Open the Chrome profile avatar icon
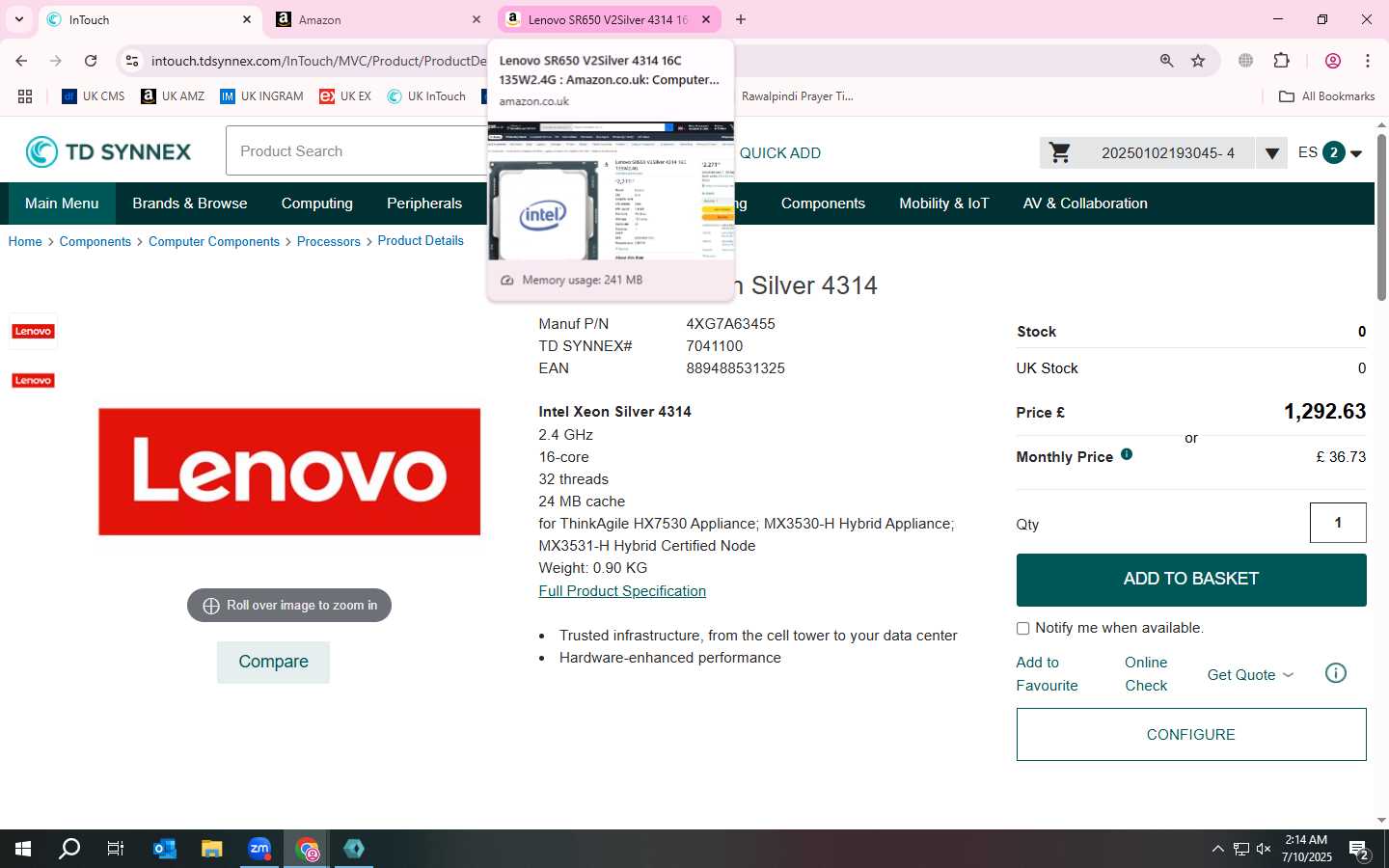Screen dimensions: 1389x868 1333,61
